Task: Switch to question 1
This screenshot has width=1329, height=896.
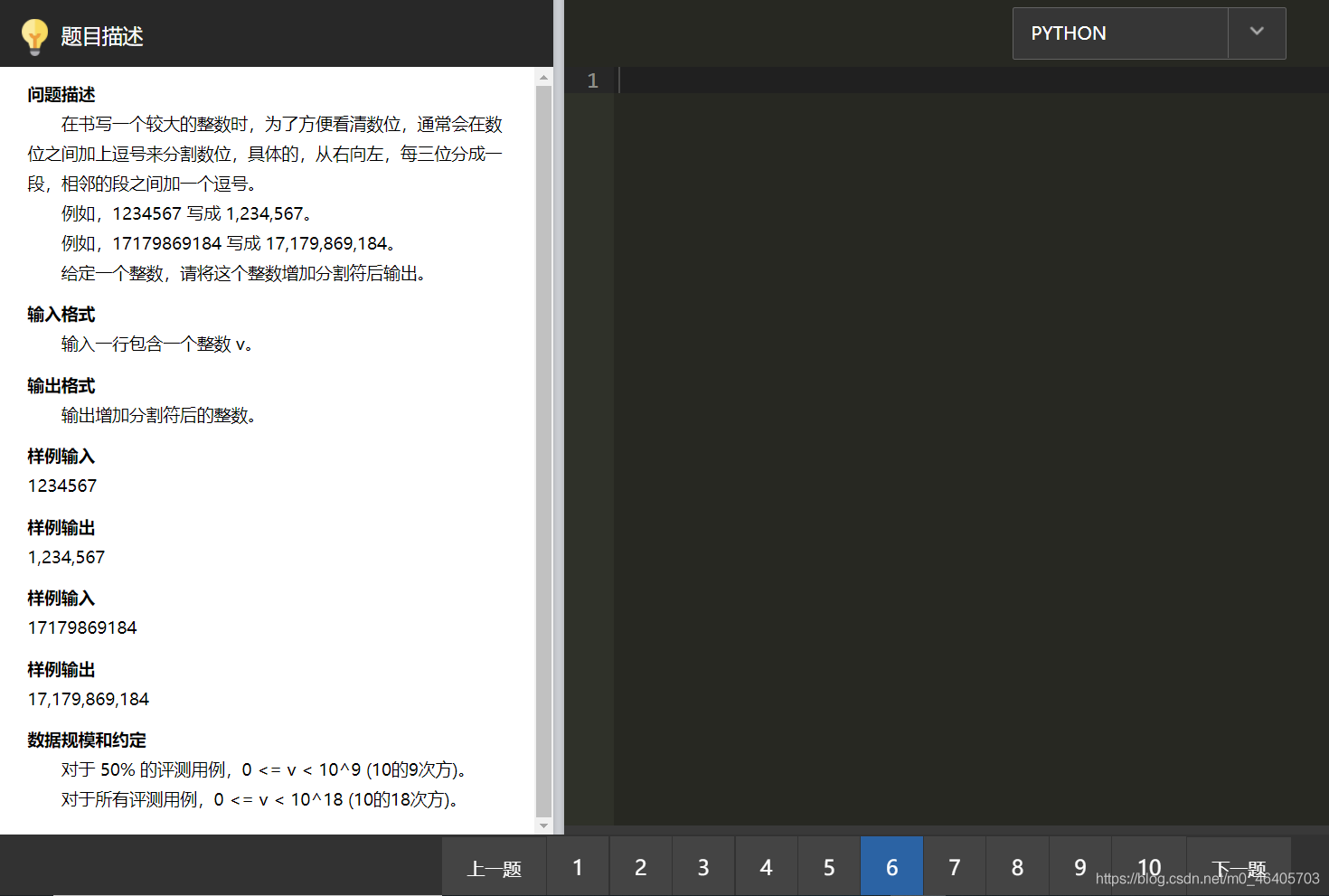Action: point(578,868)
